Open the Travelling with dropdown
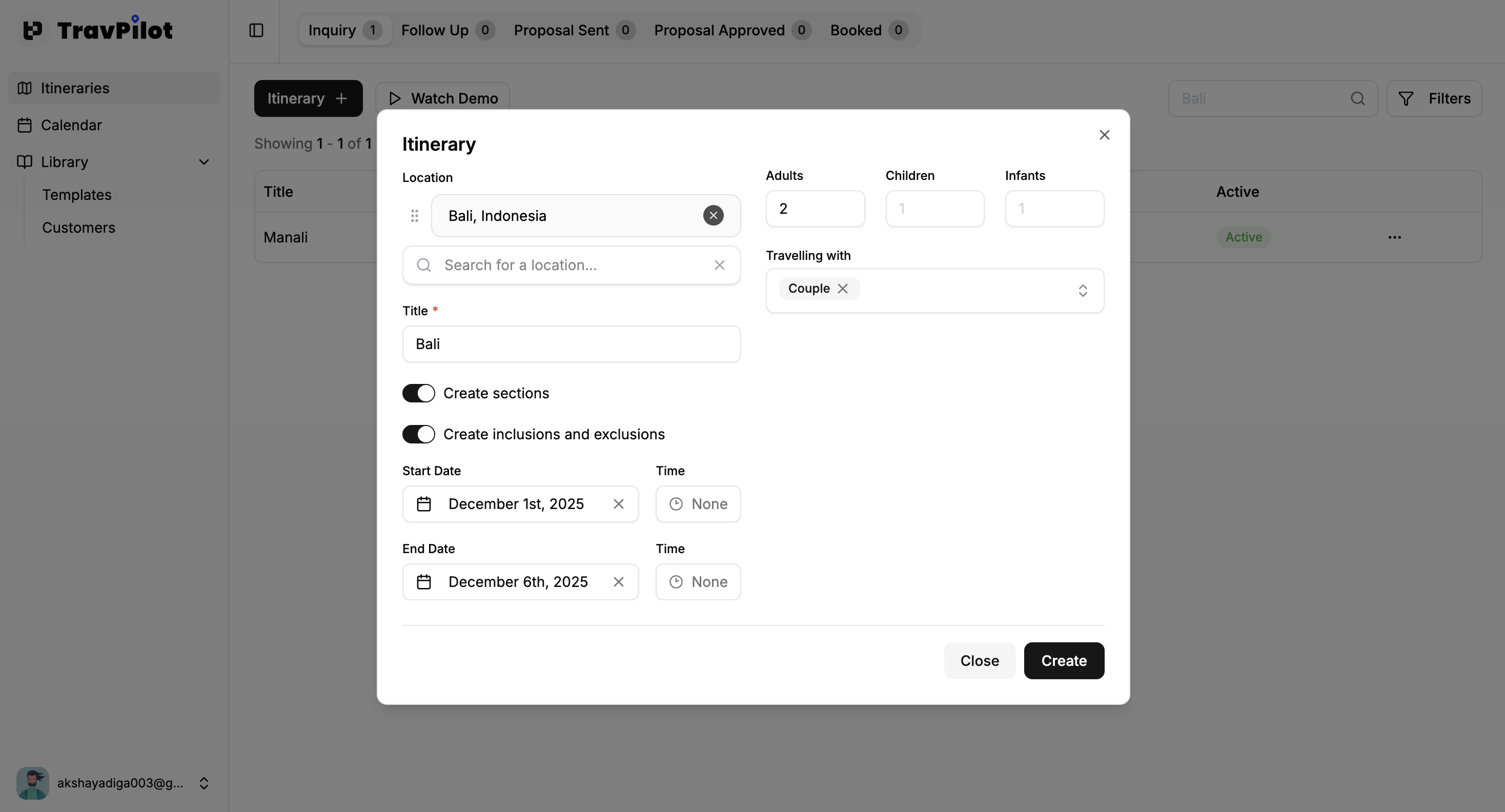Viewport: 1505px width, 812px height. coord(1083,290)
